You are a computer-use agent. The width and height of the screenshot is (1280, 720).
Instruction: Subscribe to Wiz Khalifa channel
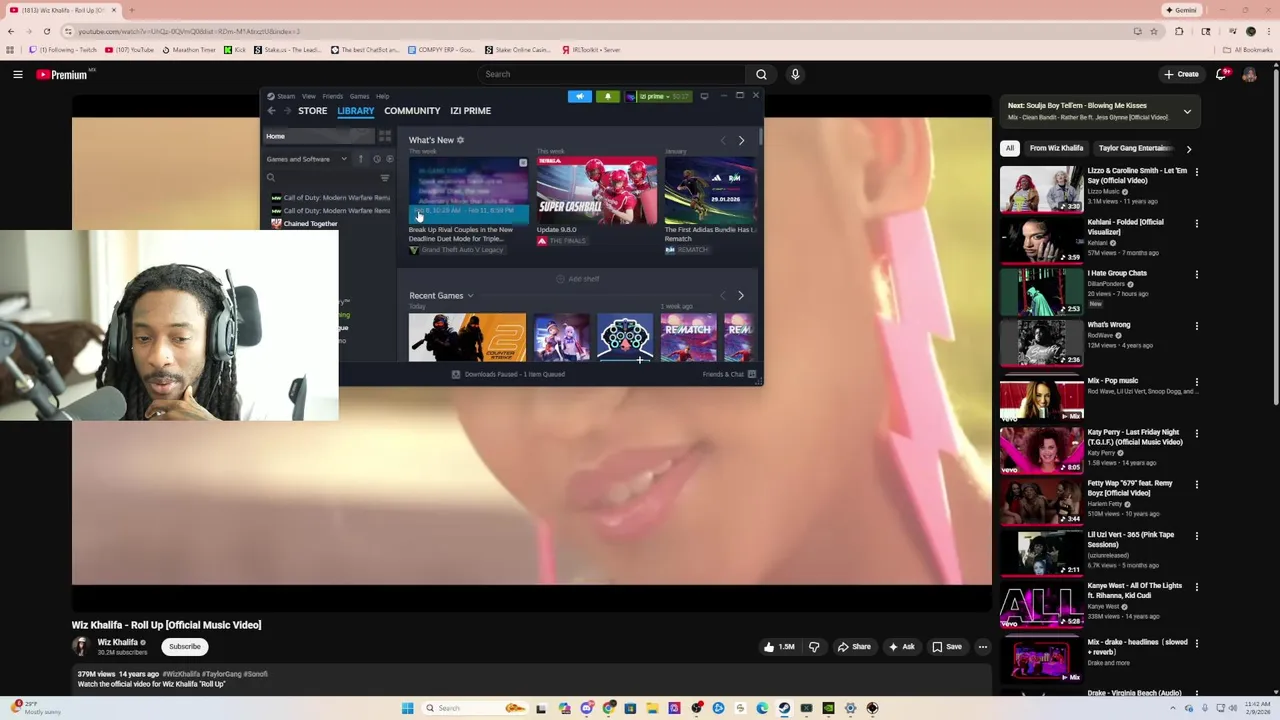[x=185, y=647]
